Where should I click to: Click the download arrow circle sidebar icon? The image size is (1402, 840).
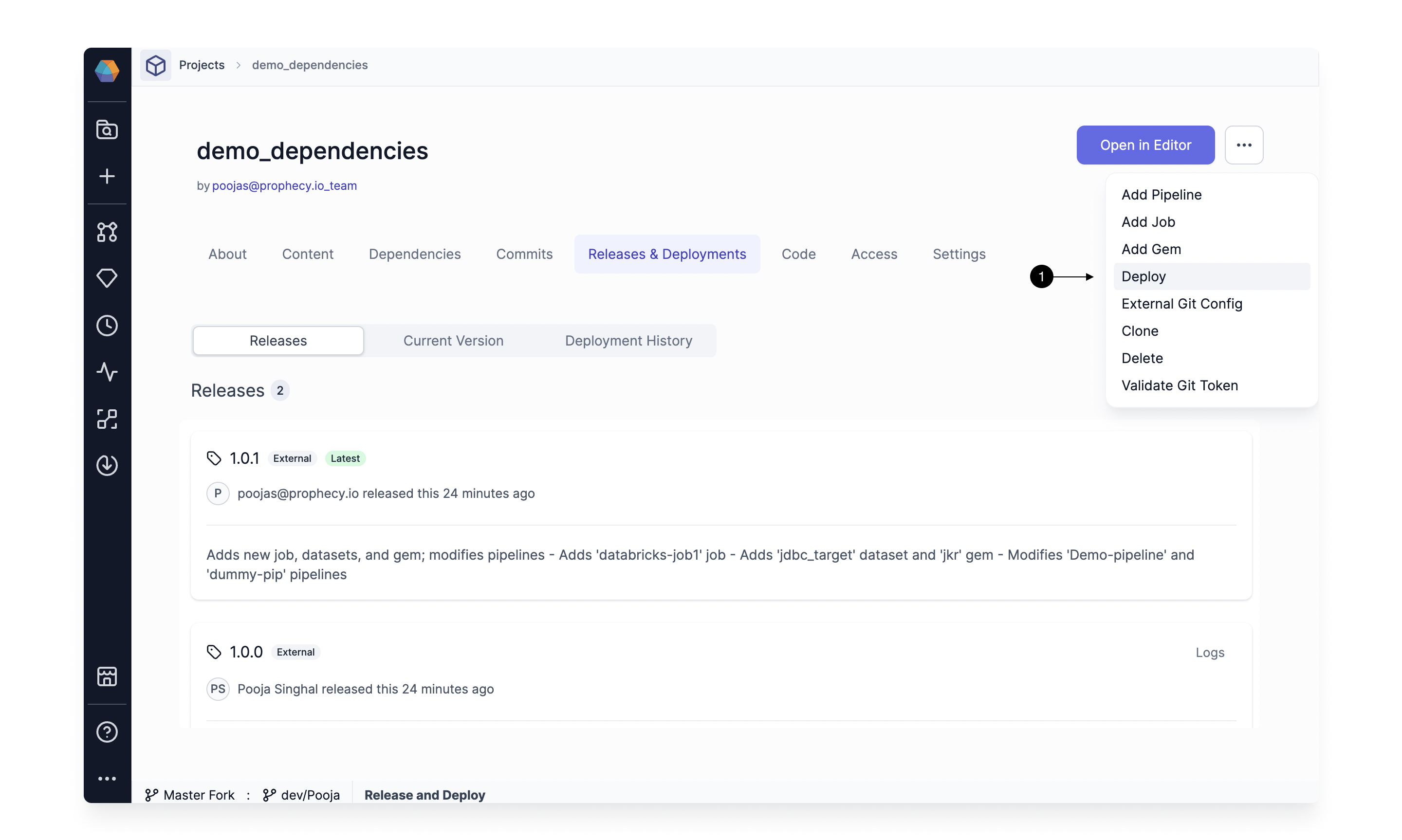point(107,465)
